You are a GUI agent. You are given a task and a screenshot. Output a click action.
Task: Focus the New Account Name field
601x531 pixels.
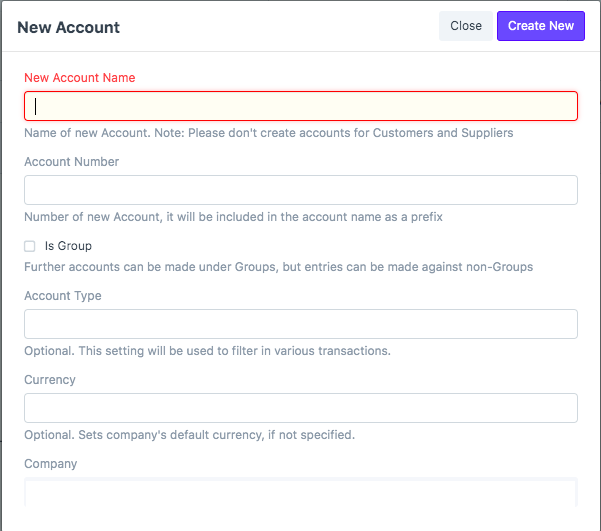click(x=301, y=106)
